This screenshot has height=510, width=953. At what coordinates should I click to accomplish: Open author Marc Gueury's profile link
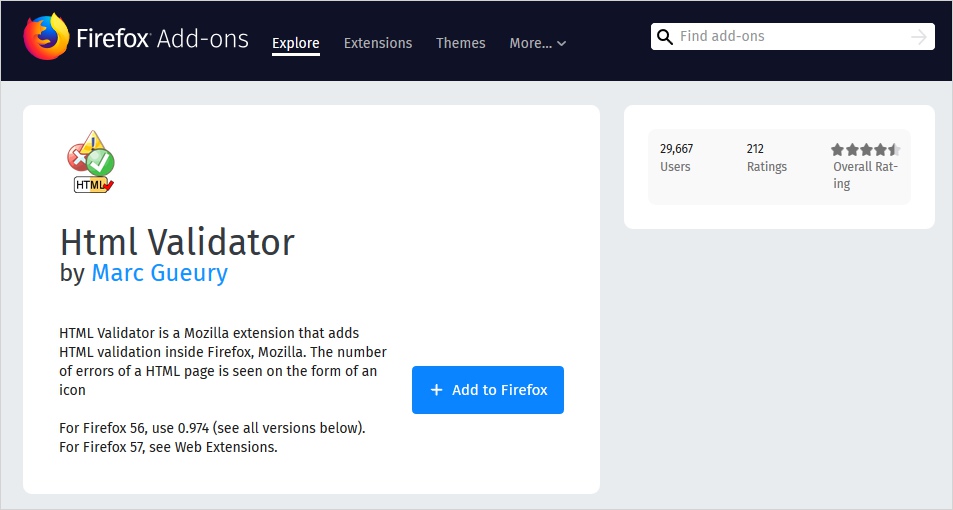click(159, 272)
